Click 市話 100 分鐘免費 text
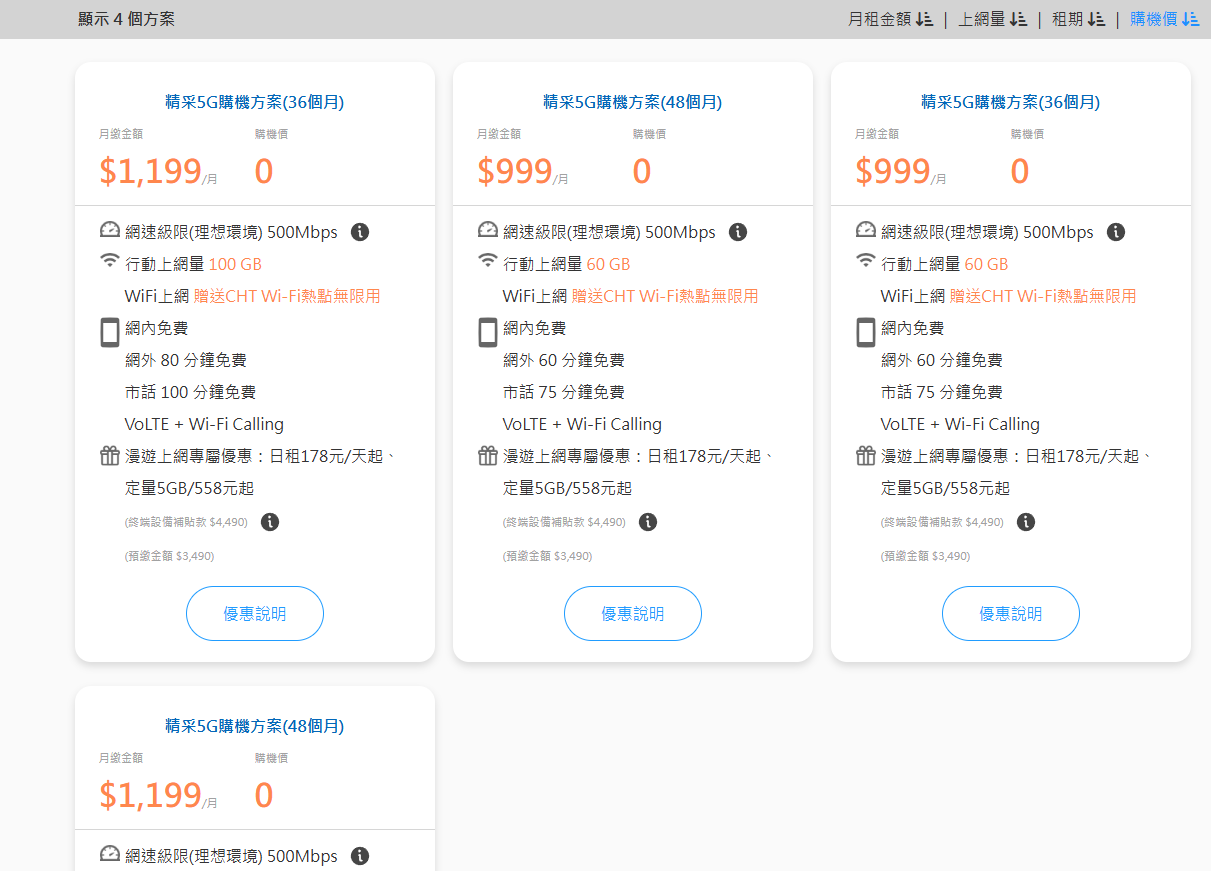 190,392
